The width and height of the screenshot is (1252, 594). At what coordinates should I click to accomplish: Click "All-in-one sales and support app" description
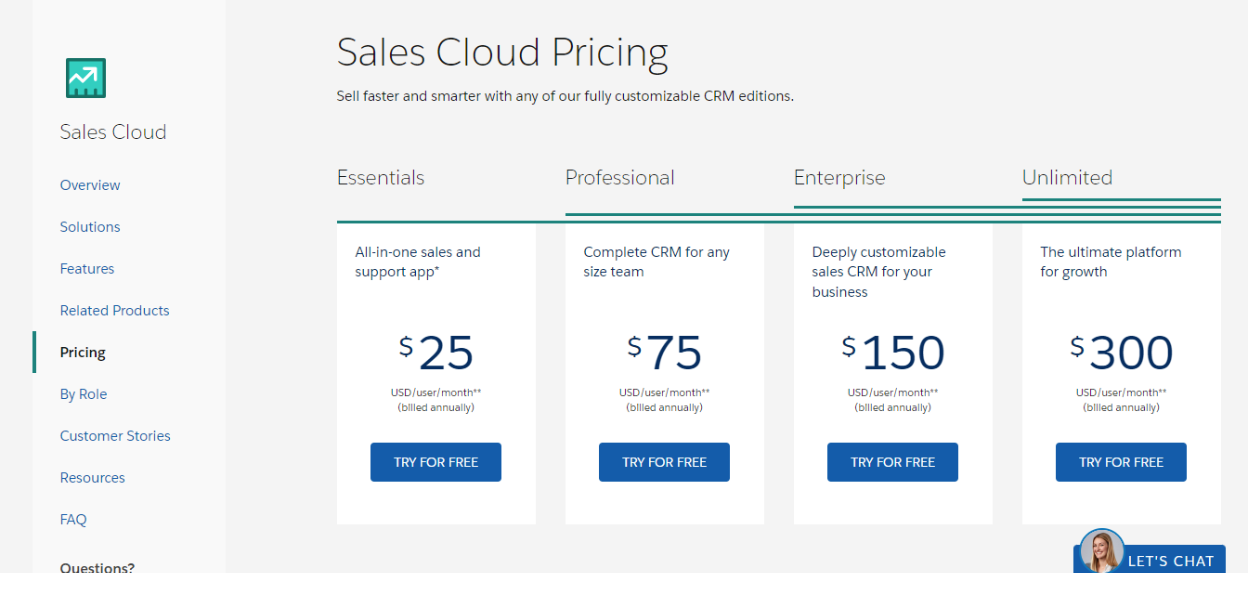tap(418, 262)
